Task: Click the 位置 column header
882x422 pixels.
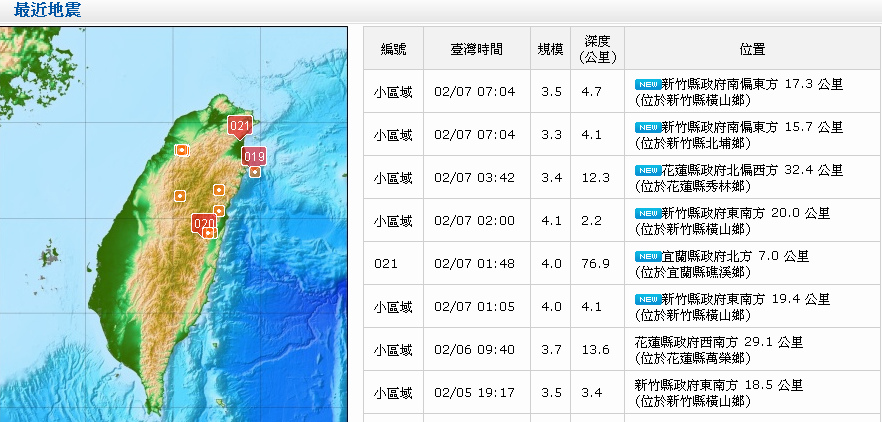Action: (x=753, y=49)
